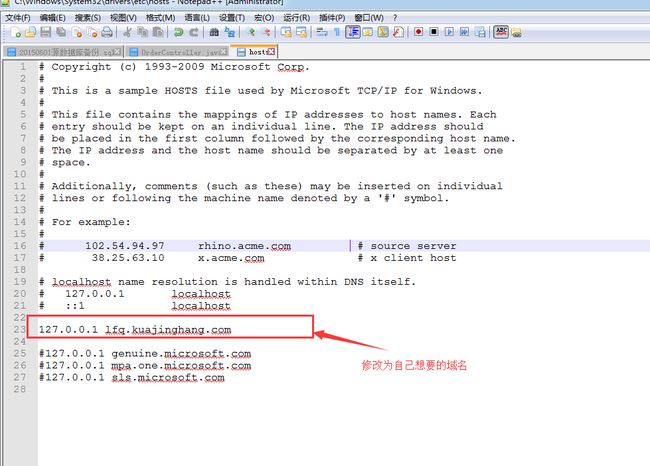Open the 文件(F) menu
Image resolution: width=650 pixels, height=466 pixels.
tap(18, 18)
